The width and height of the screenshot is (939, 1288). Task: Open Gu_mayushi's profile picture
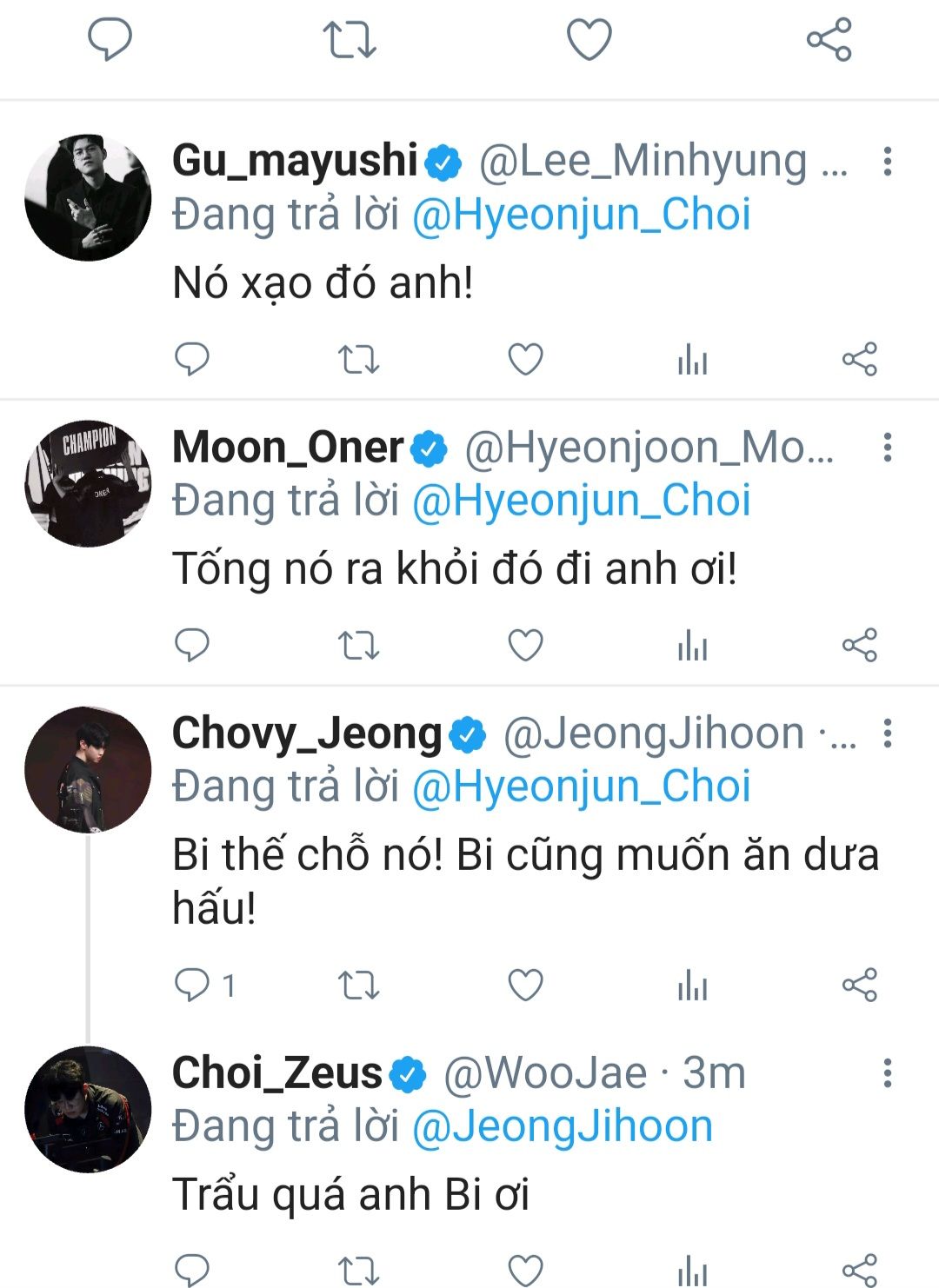[88, 197]
